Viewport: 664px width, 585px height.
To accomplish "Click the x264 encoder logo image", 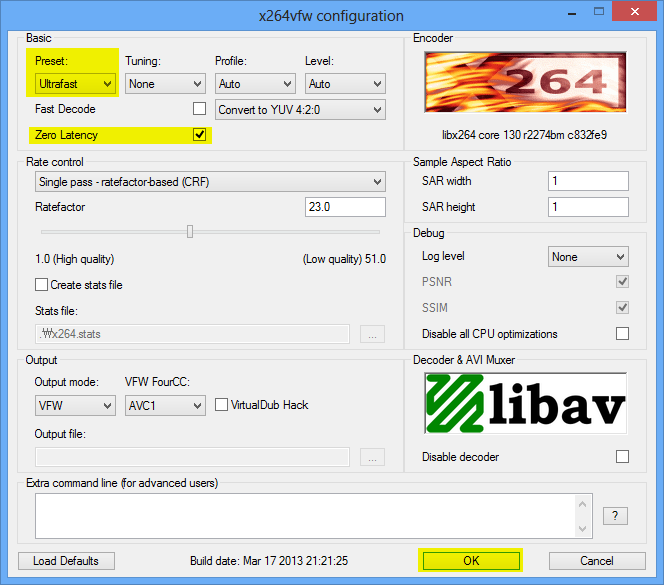I will (x=526, y=82).
